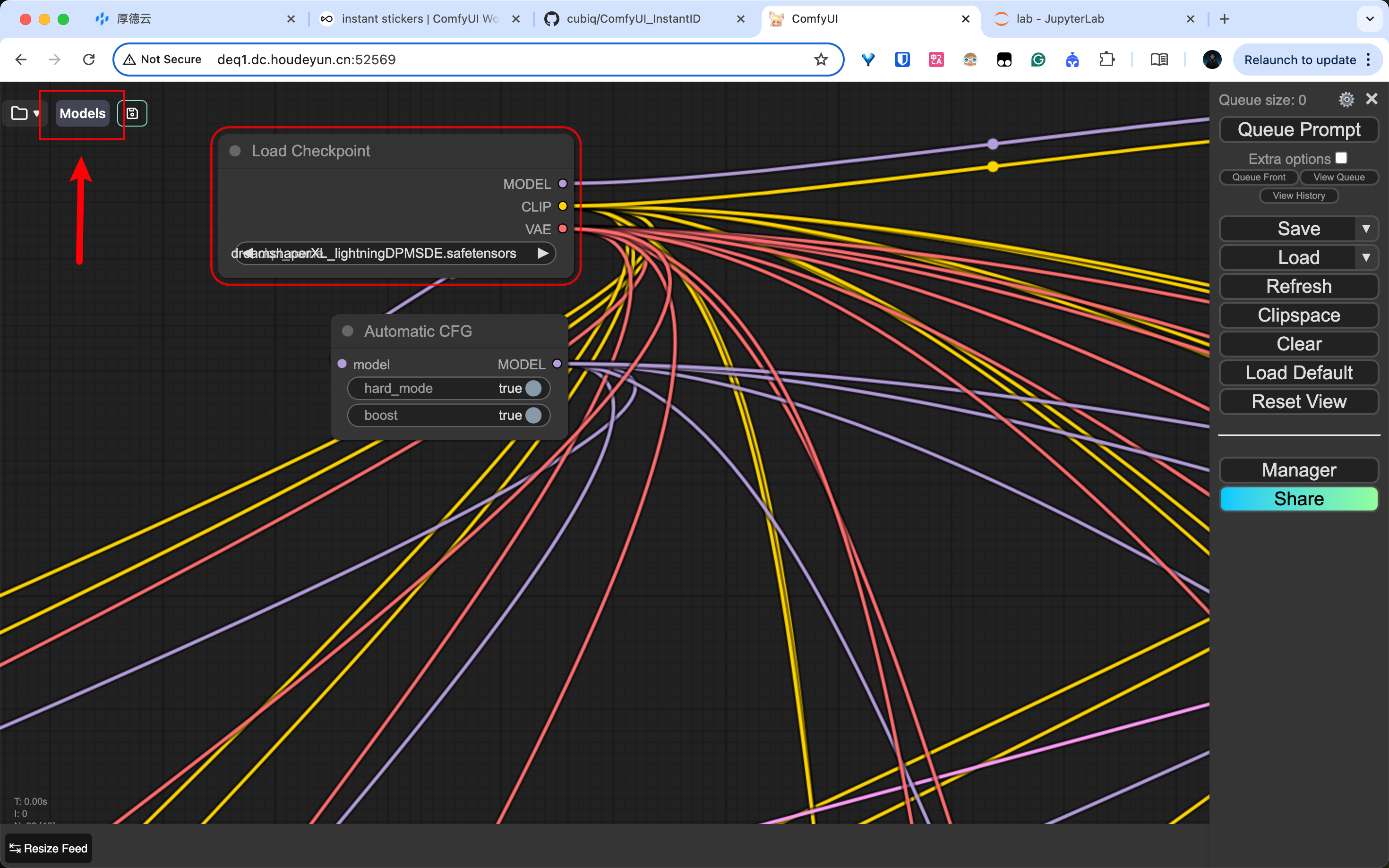Click the workspace save icon next to Models
Viewport: 1389px width, 868px height.
point(132,113)
